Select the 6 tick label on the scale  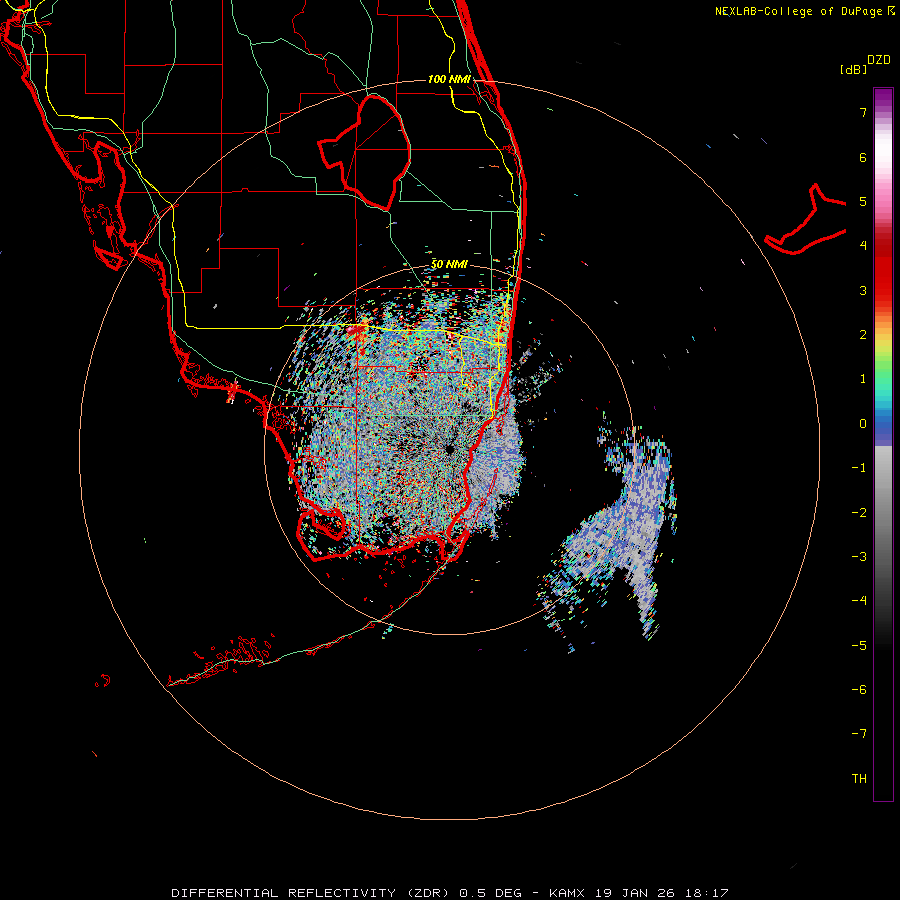[863, 157]
